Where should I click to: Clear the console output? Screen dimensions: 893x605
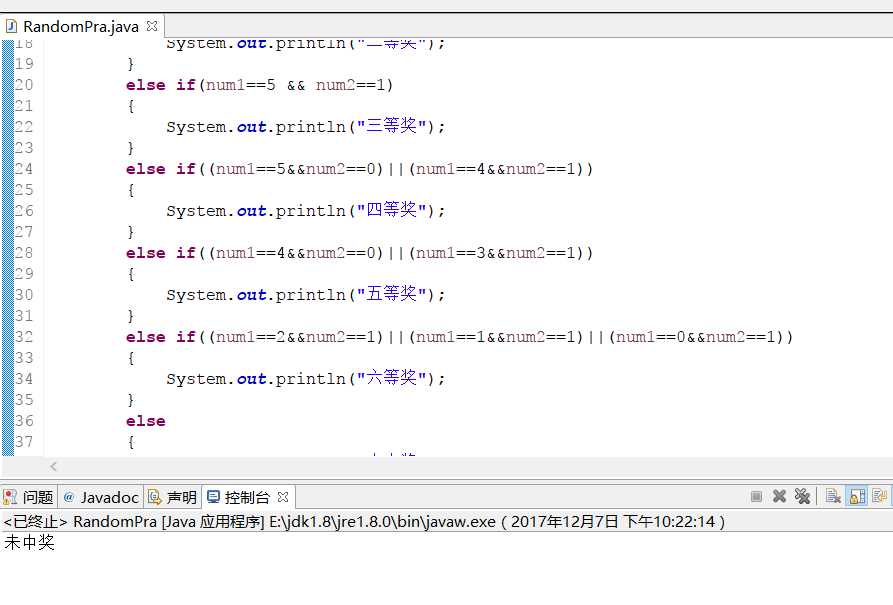coord(833,497)
